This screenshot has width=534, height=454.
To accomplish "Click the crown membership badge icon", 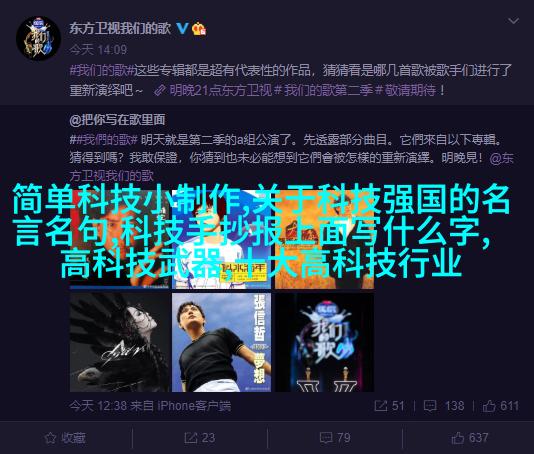I will click(x=199, y=29).
